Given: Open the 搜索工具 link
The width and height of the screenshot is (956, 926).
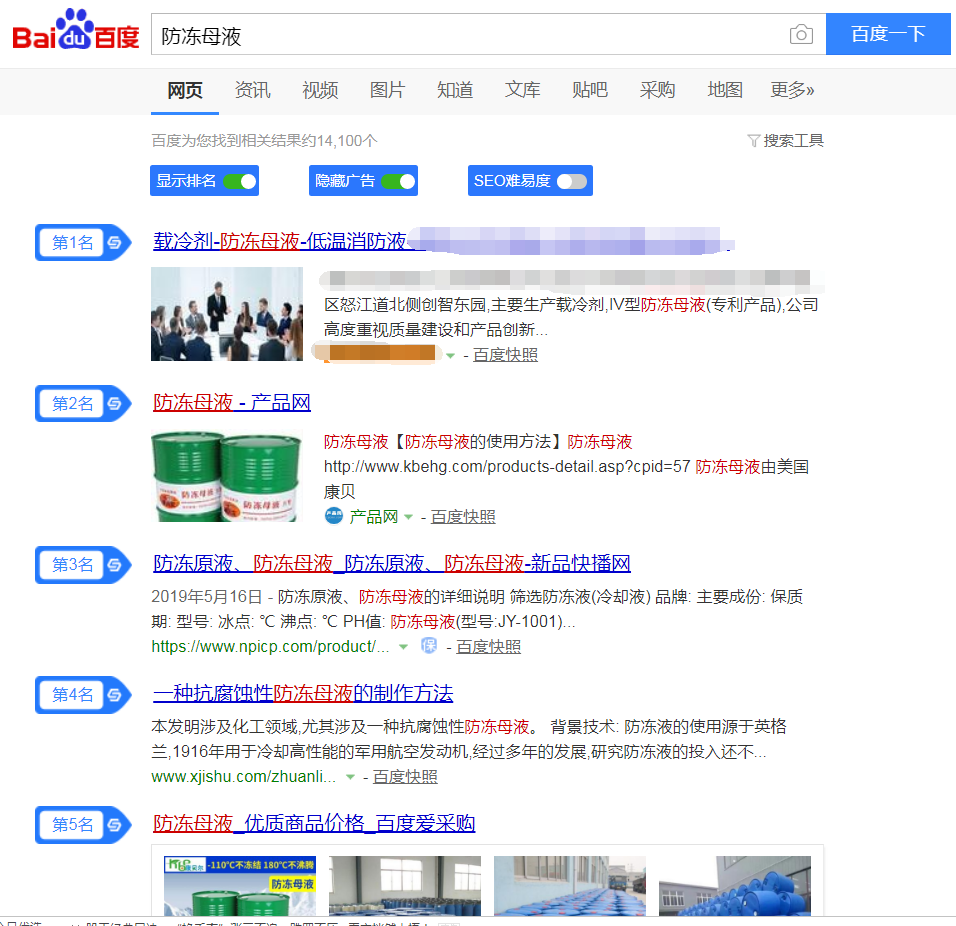Looking at the screenshot, I should pyautogui.click(x=793, y=141).
